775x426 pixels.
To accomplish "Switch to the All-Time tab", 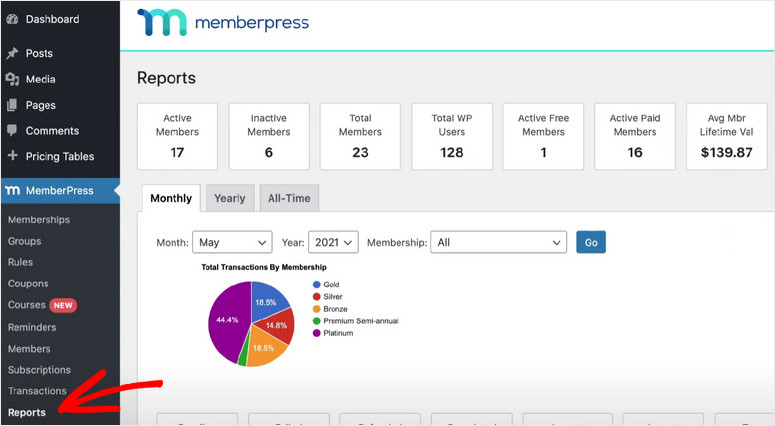I will [x=288, y=198].
